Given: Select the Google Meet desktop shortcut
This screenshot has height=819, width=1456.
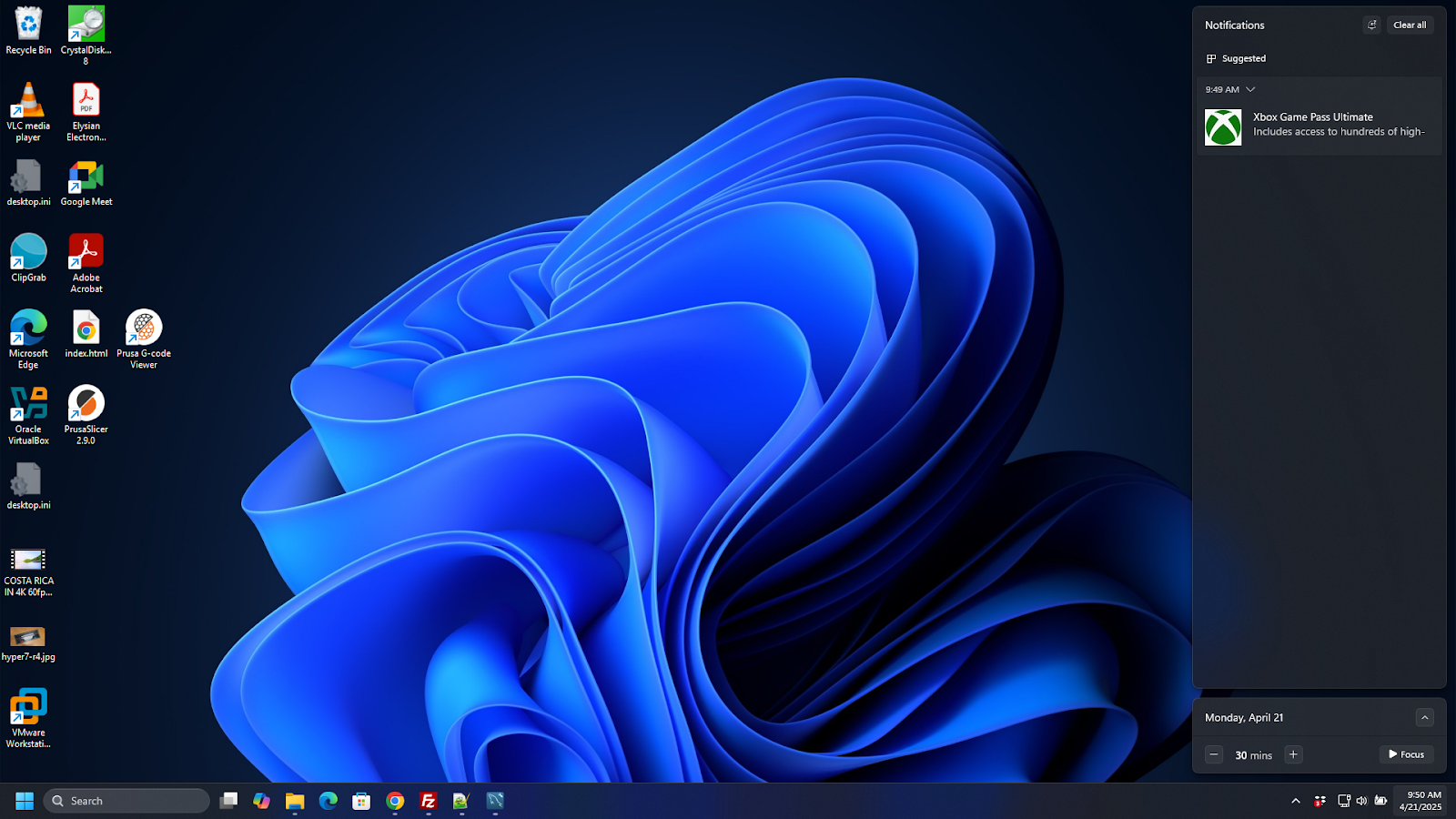Looking at the screenshot, I should pyautogui.click(x=86, y=183).
